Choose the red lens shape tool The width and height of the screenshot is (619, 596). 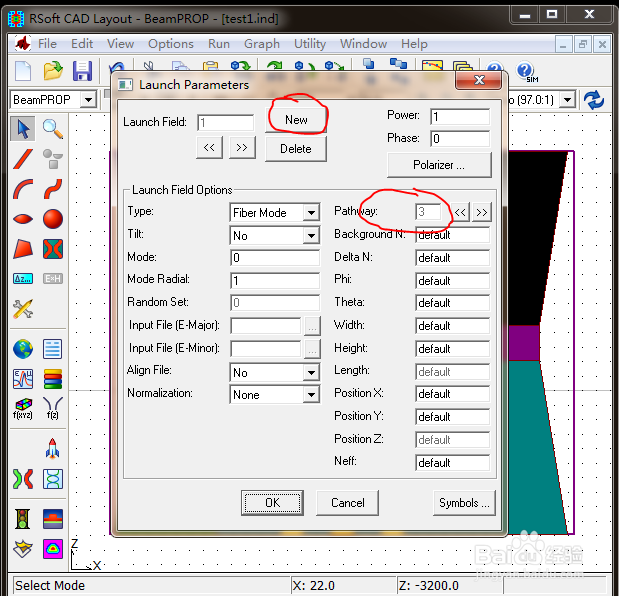(x=23, y=219)
